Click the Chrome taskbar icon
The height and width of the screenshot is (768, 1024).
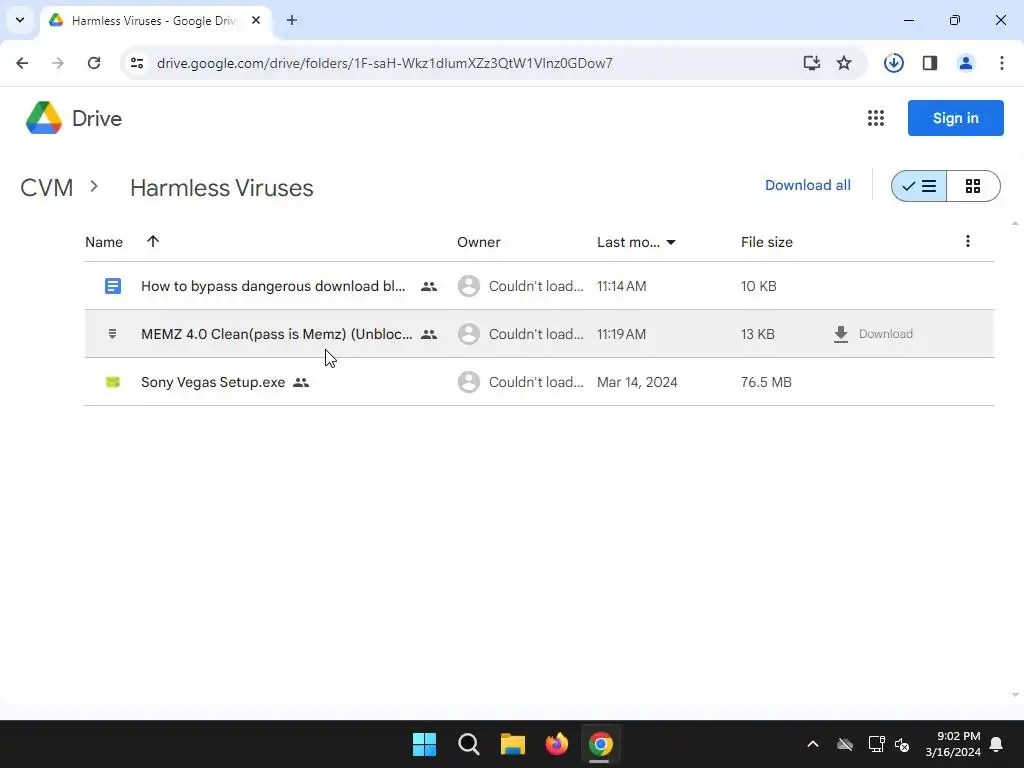pos(600,744)
